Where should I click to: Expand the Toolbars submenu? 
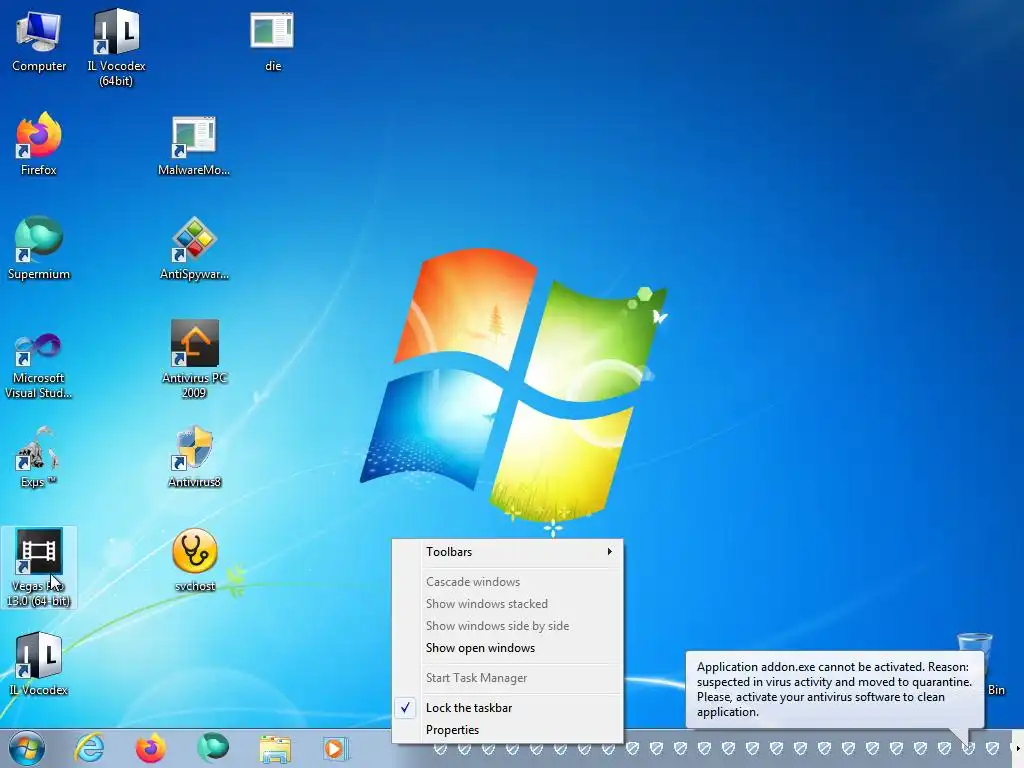point(507,552)
